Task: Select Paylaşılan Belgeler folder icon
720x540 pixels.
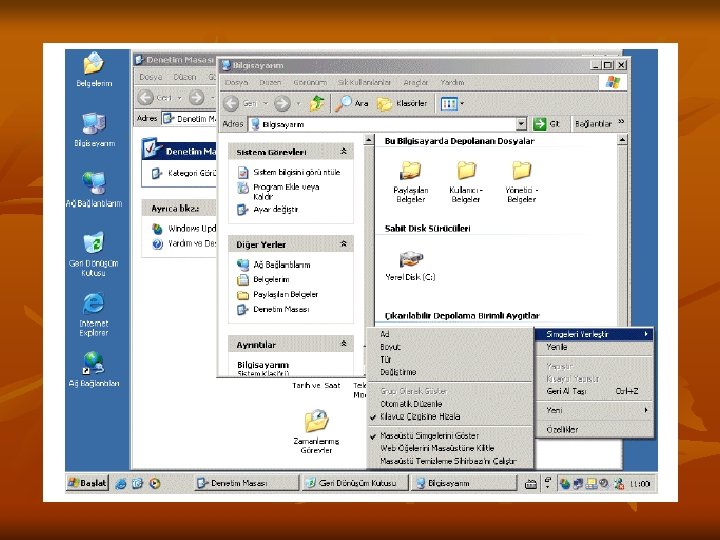Action: click(411, 182)
